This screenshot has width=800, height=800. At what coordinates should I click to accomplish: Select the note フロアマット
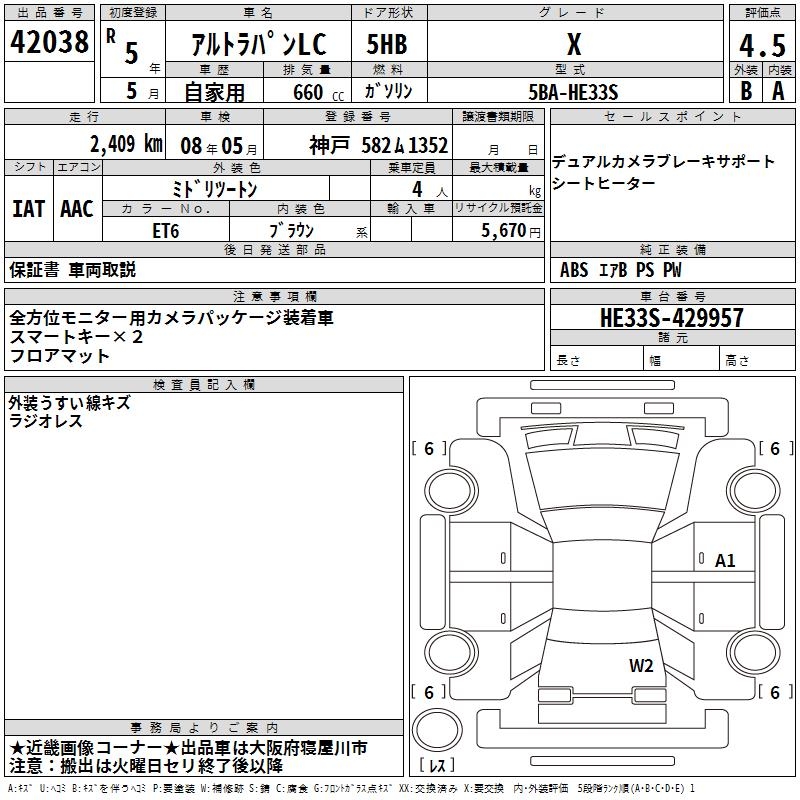coord(60,356)
